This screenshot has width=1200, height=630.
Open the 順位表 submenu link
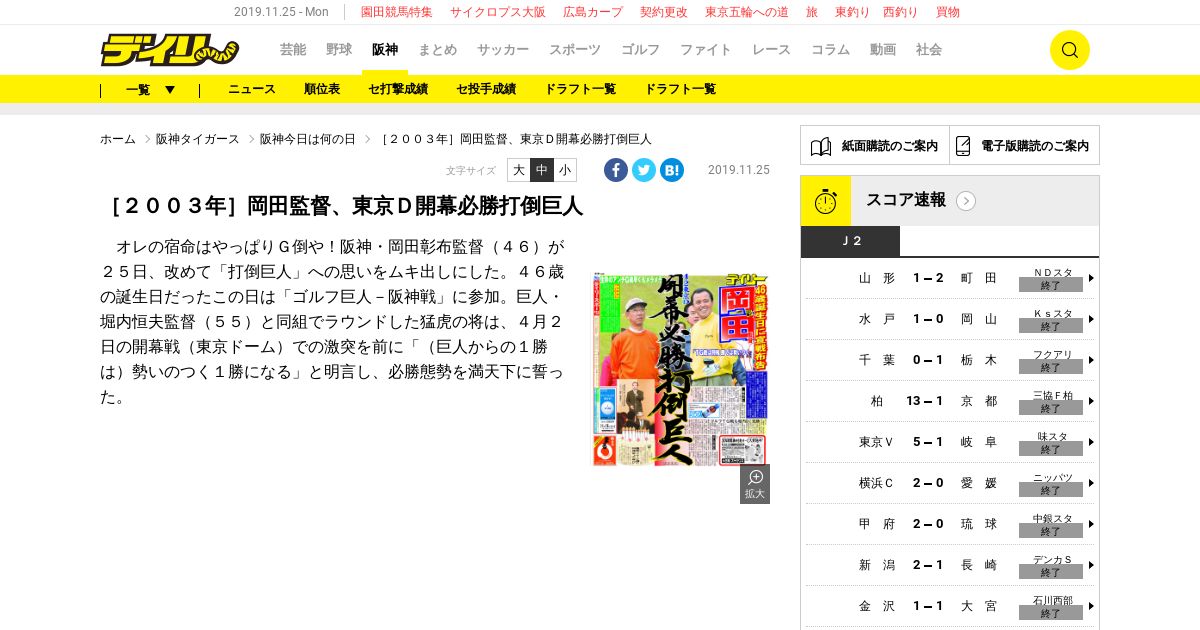click(322, 89)
